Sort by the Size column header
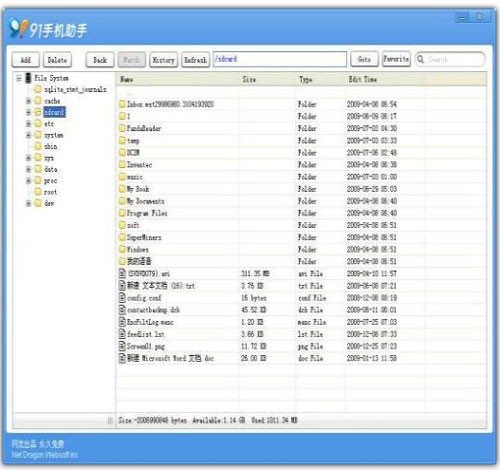The image size is (500, 470). point(267,79)
